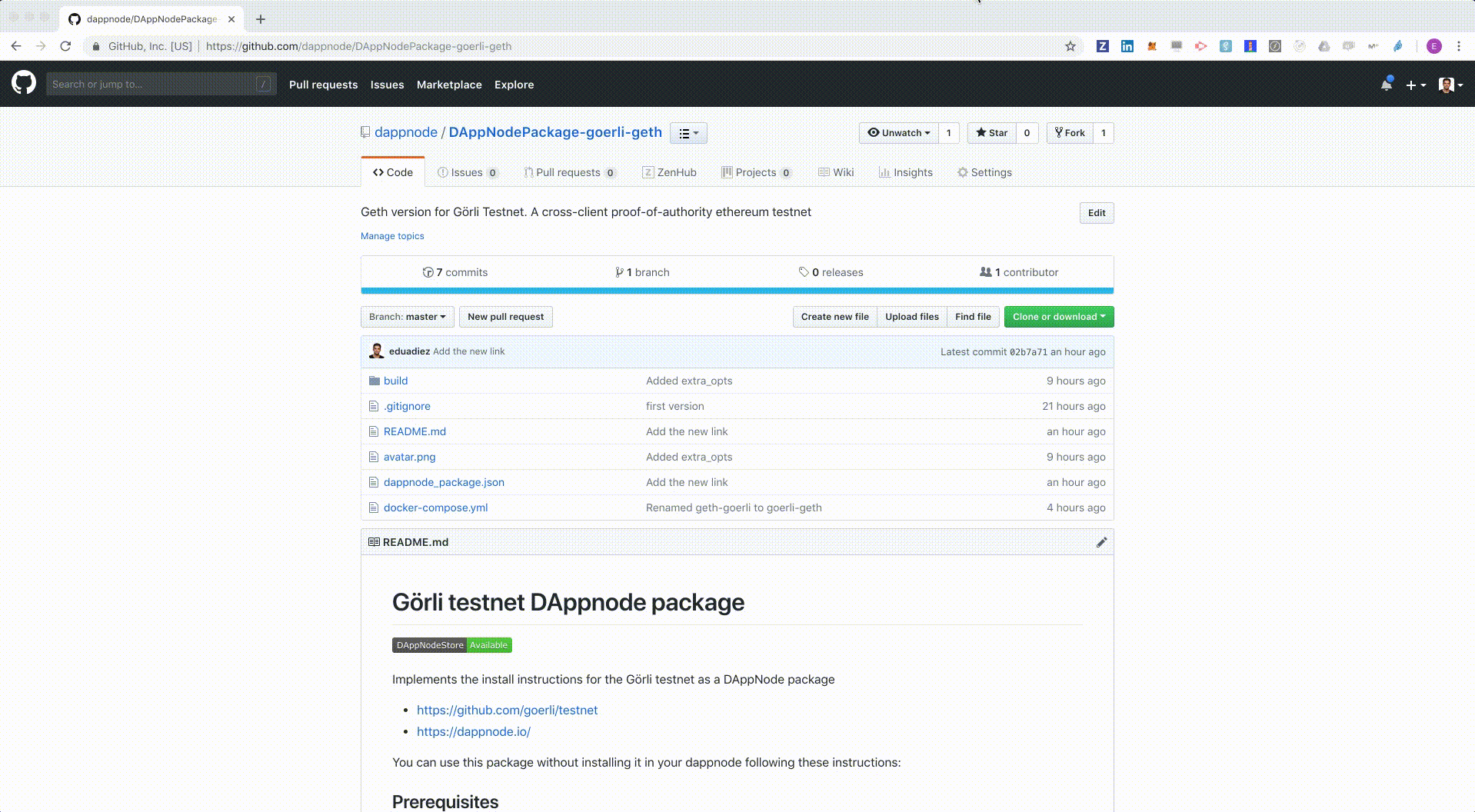Click Create new file button
Screen dimensions: 1475x812
pyautogui.click(x=834, y=317)
